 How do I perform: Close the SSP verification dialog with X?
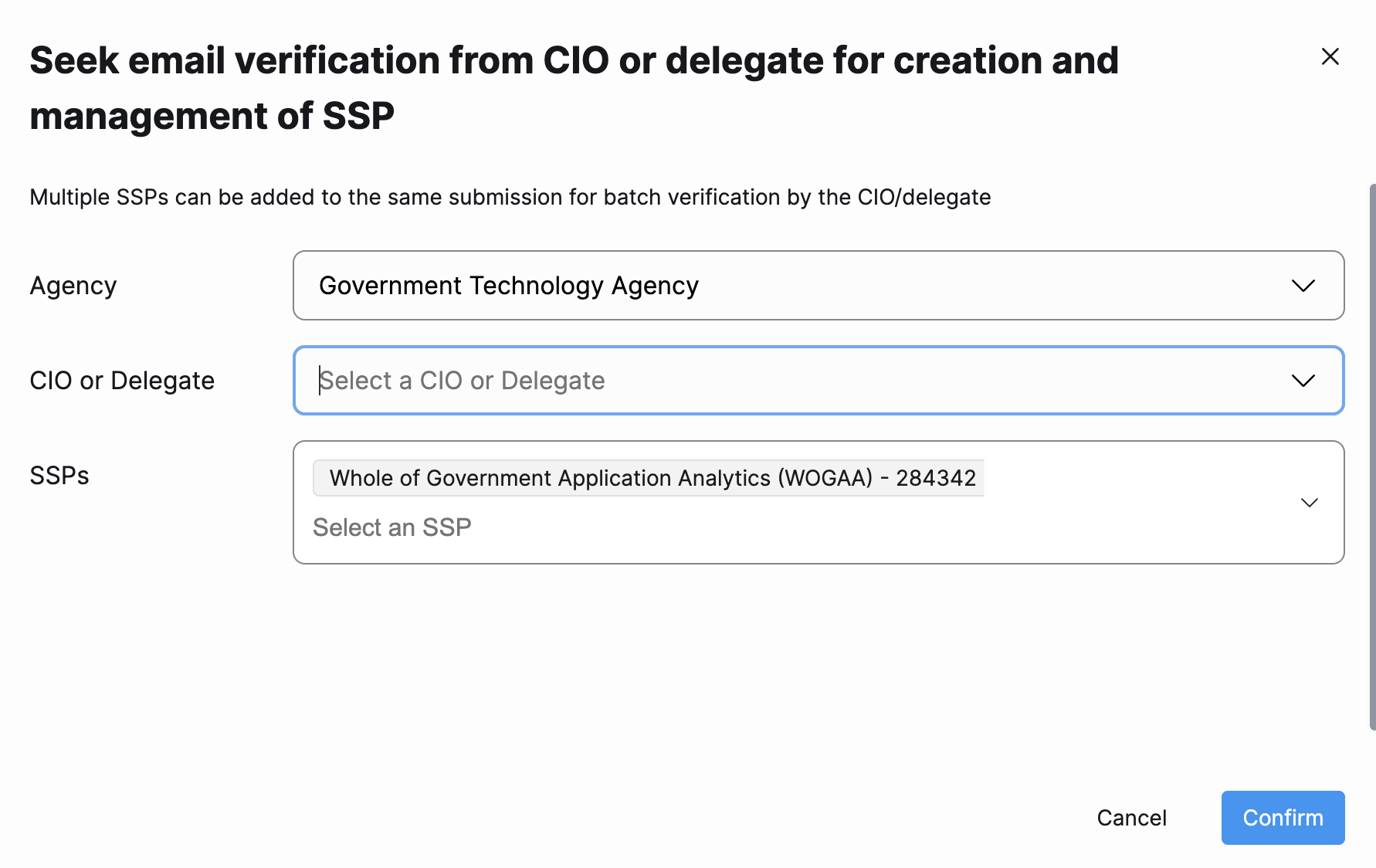point(1330,56)
